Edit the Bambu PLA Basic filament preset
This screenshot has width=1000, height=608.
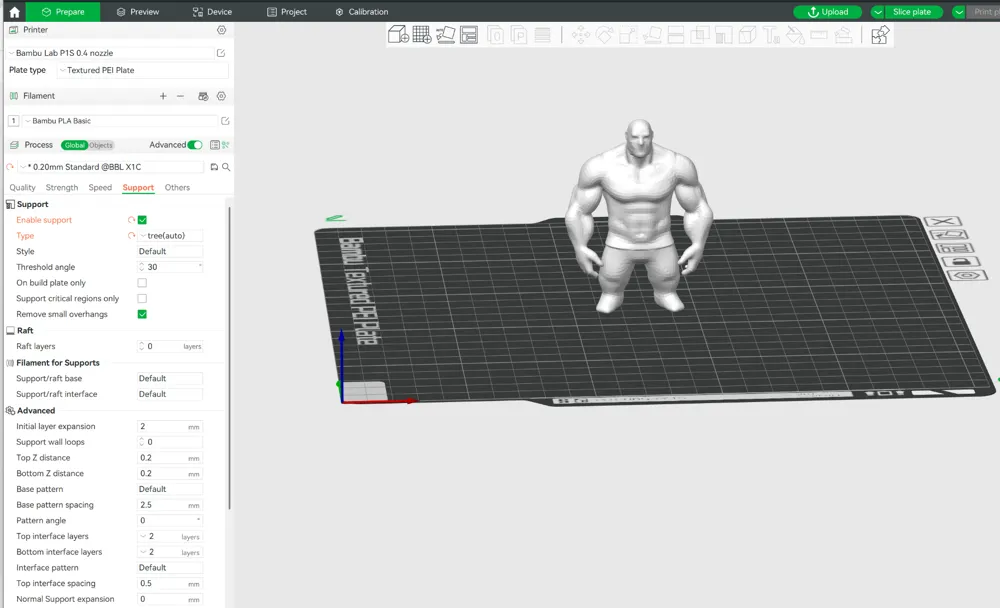tap(225, 121)
